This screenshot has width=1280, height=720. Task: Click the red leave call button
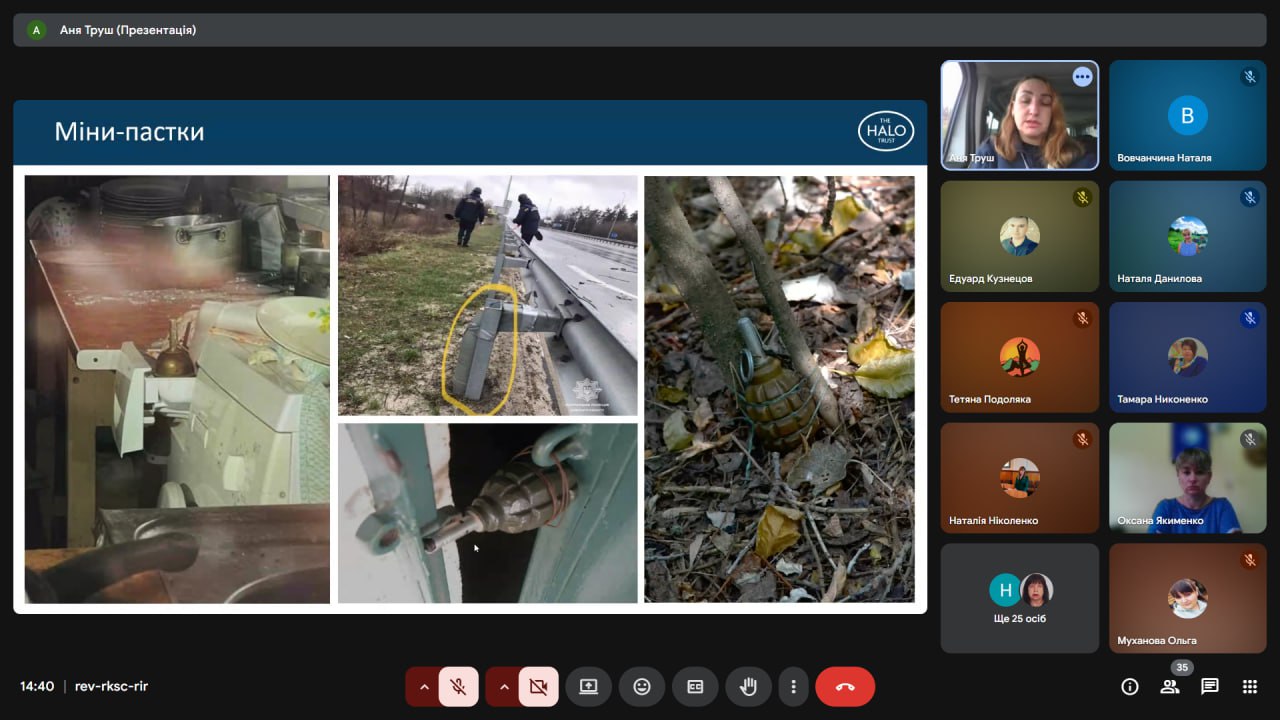click(845, 687)
